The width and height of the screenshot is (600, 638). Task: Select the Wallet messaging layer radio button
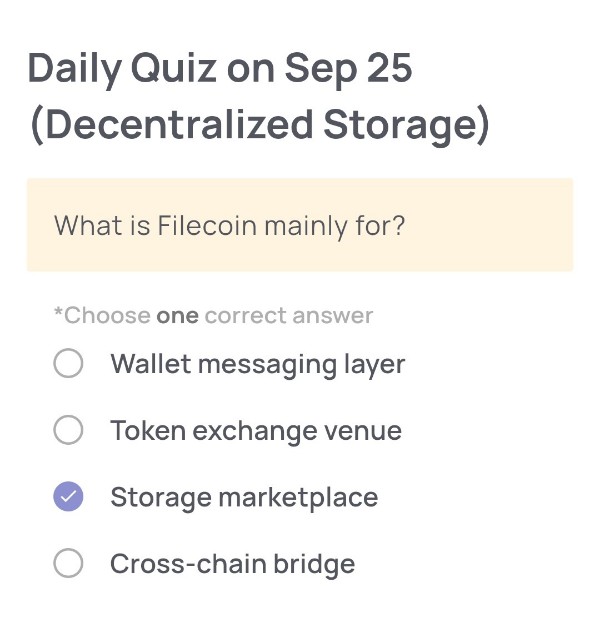point(68,364)
